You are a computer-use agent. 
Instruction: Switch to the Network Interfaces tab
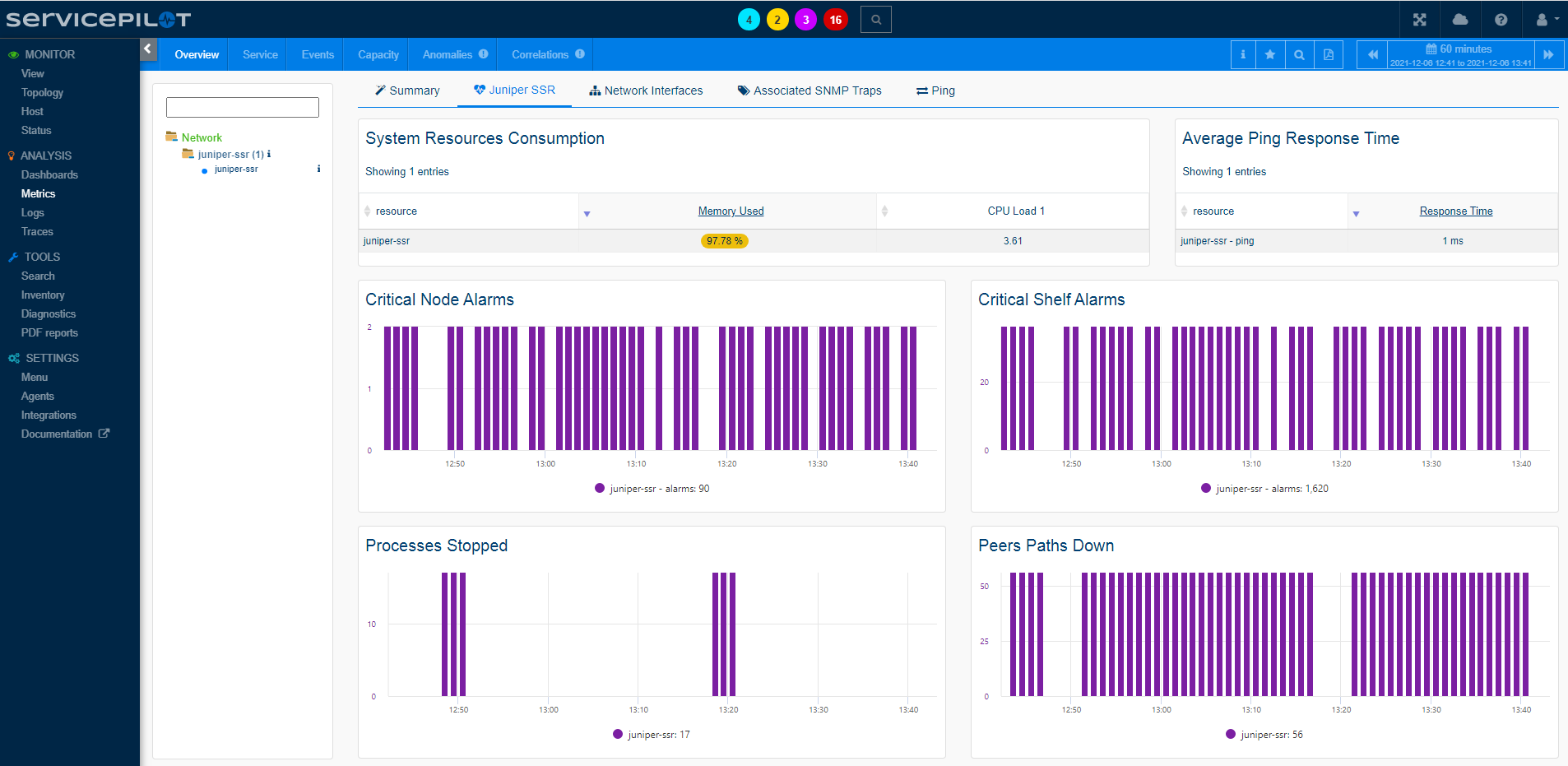coord(646,91)
